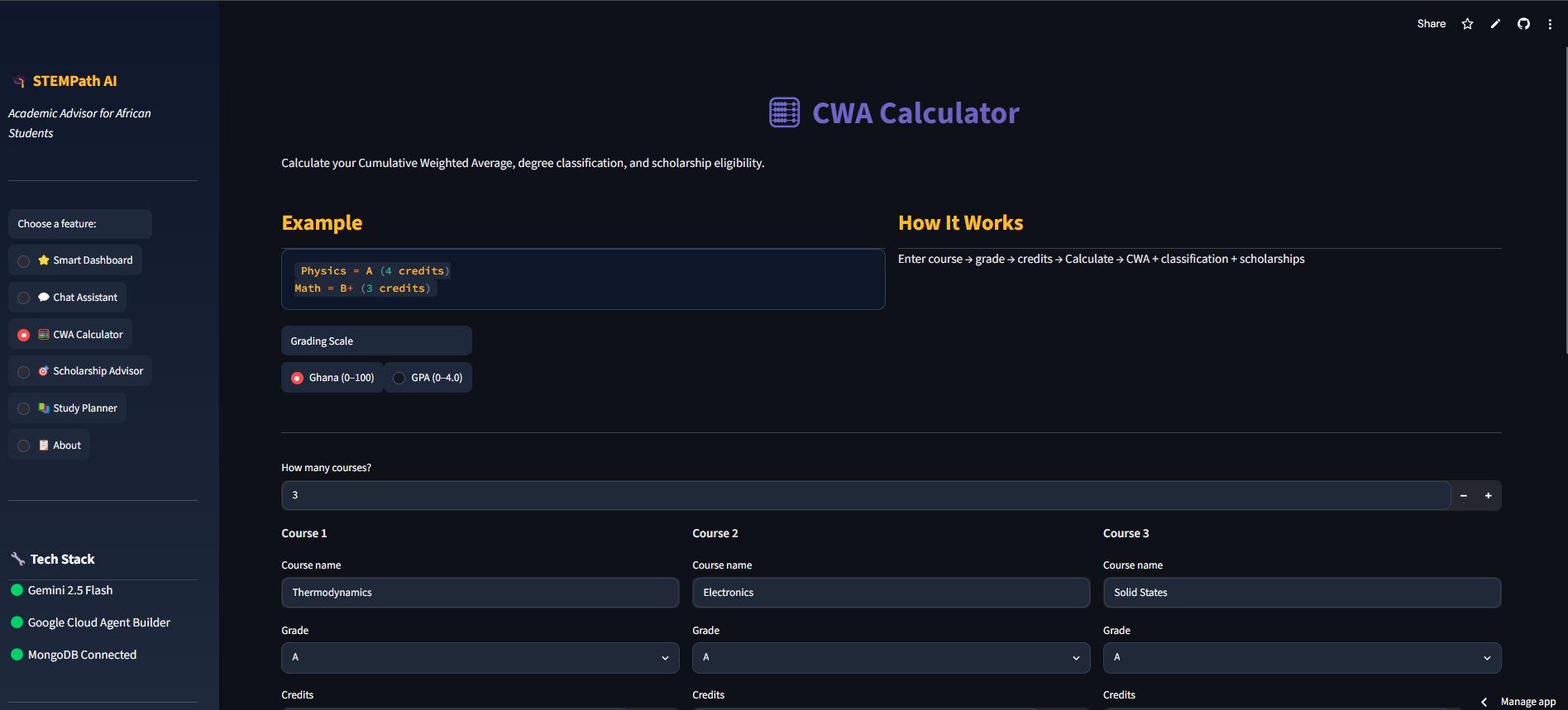Screen dimensions: 1568x710
Task: Click Manage app
Action: (x=1528, y=702)
